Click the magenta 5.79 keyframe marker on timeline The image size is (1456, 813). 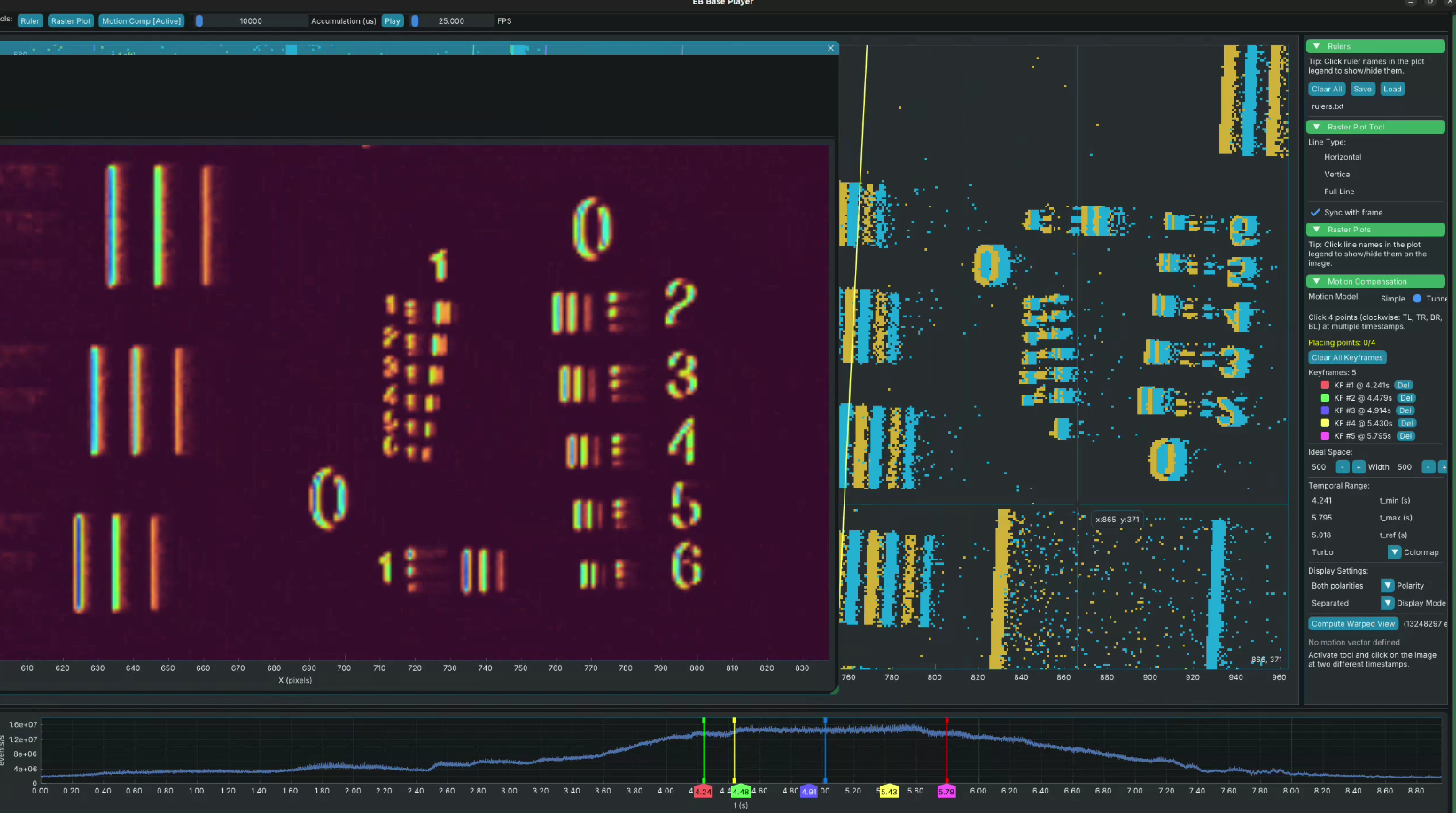point(946,792)
